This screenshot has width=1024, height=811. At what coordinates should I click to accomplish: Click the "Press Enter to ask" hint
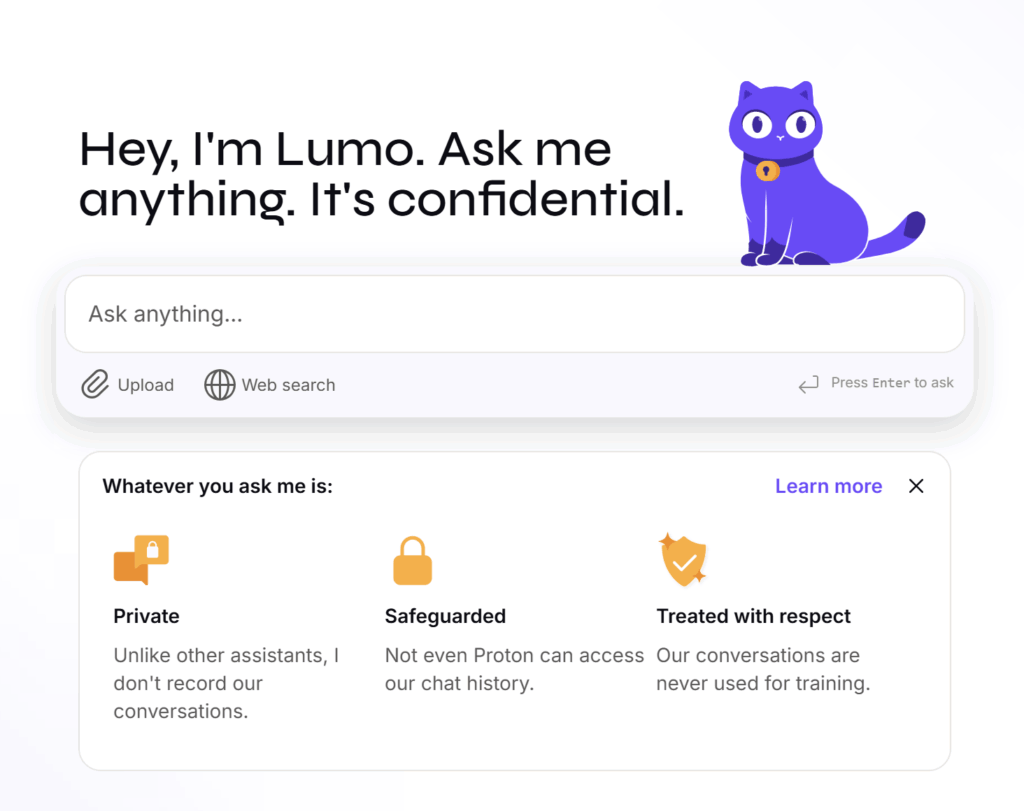[x=892, y=383]
